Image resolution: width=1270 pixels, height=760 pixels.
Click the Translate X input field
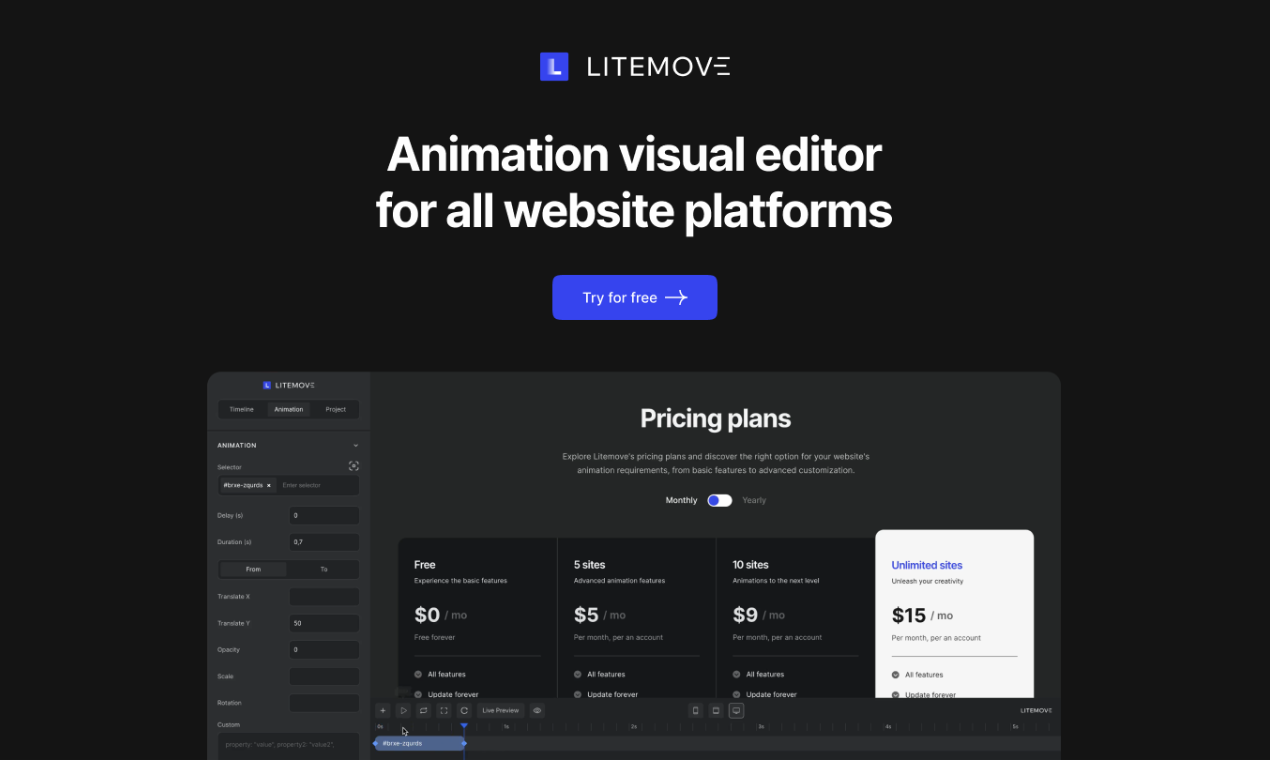click(x=324, y=597)
